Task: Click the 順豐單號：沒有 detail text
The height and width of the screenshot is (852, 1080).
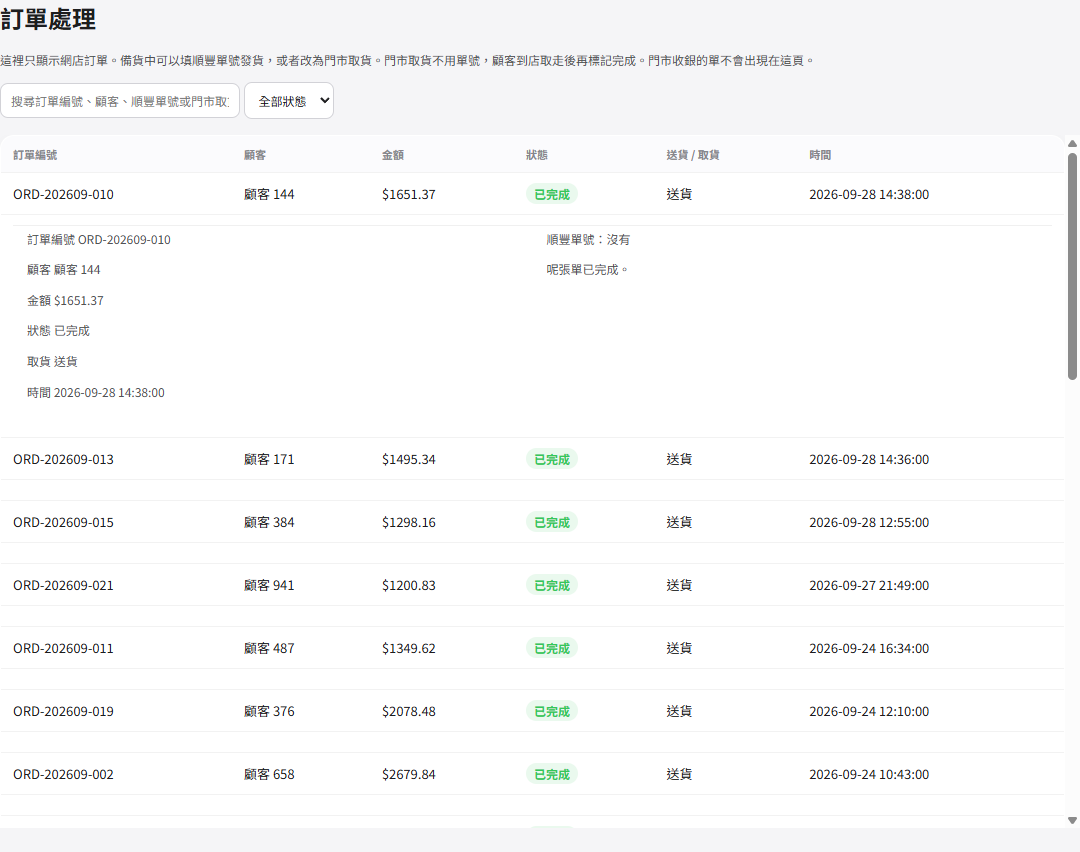Action: point(588,240)
